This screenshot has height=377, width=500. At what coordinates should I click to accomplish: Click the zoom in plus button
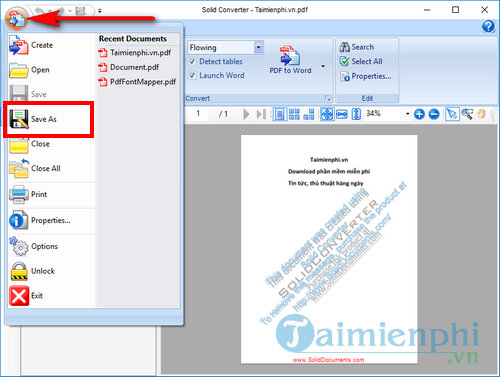[419, 114]
